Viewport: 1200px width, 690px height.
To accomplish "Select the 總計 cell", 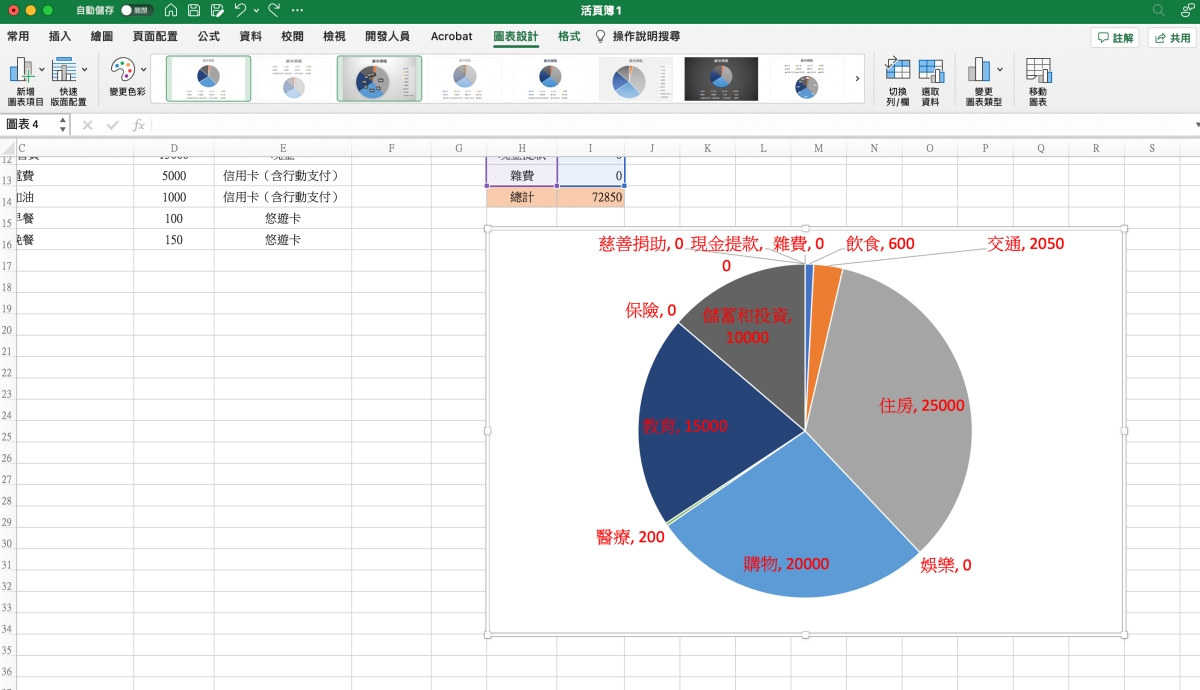I will tap(522, 197).
